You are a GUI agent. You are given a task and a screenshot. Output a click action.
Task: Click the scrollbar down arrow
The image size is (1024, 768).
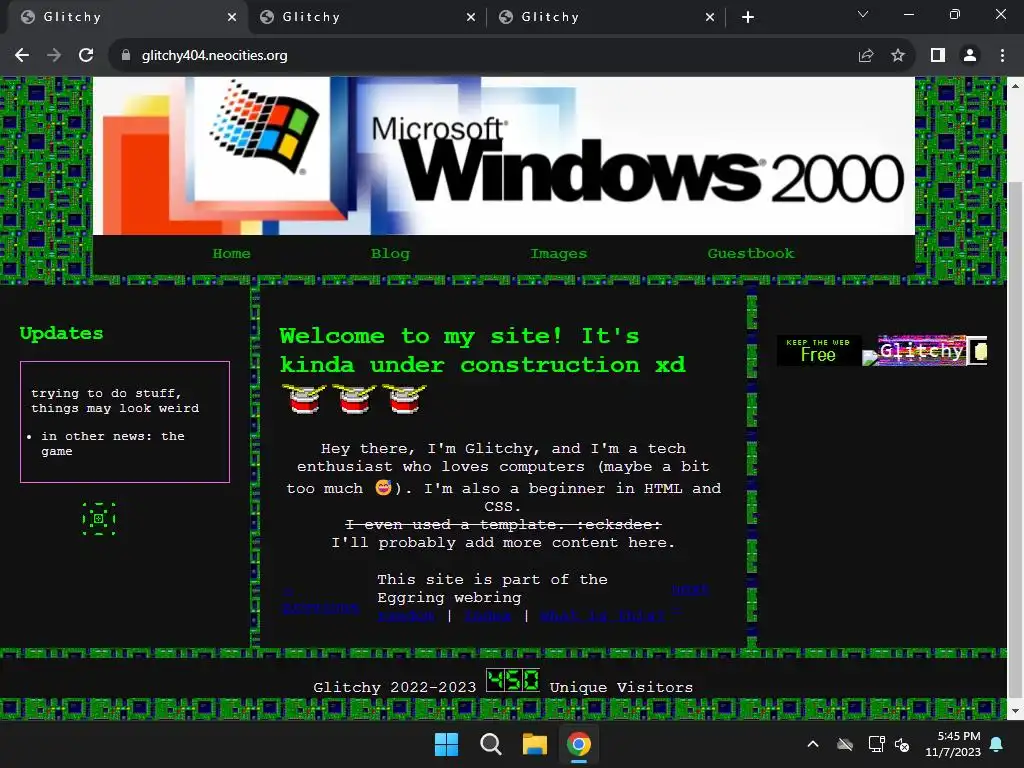pyautogui.click(x=1016, y=711)
